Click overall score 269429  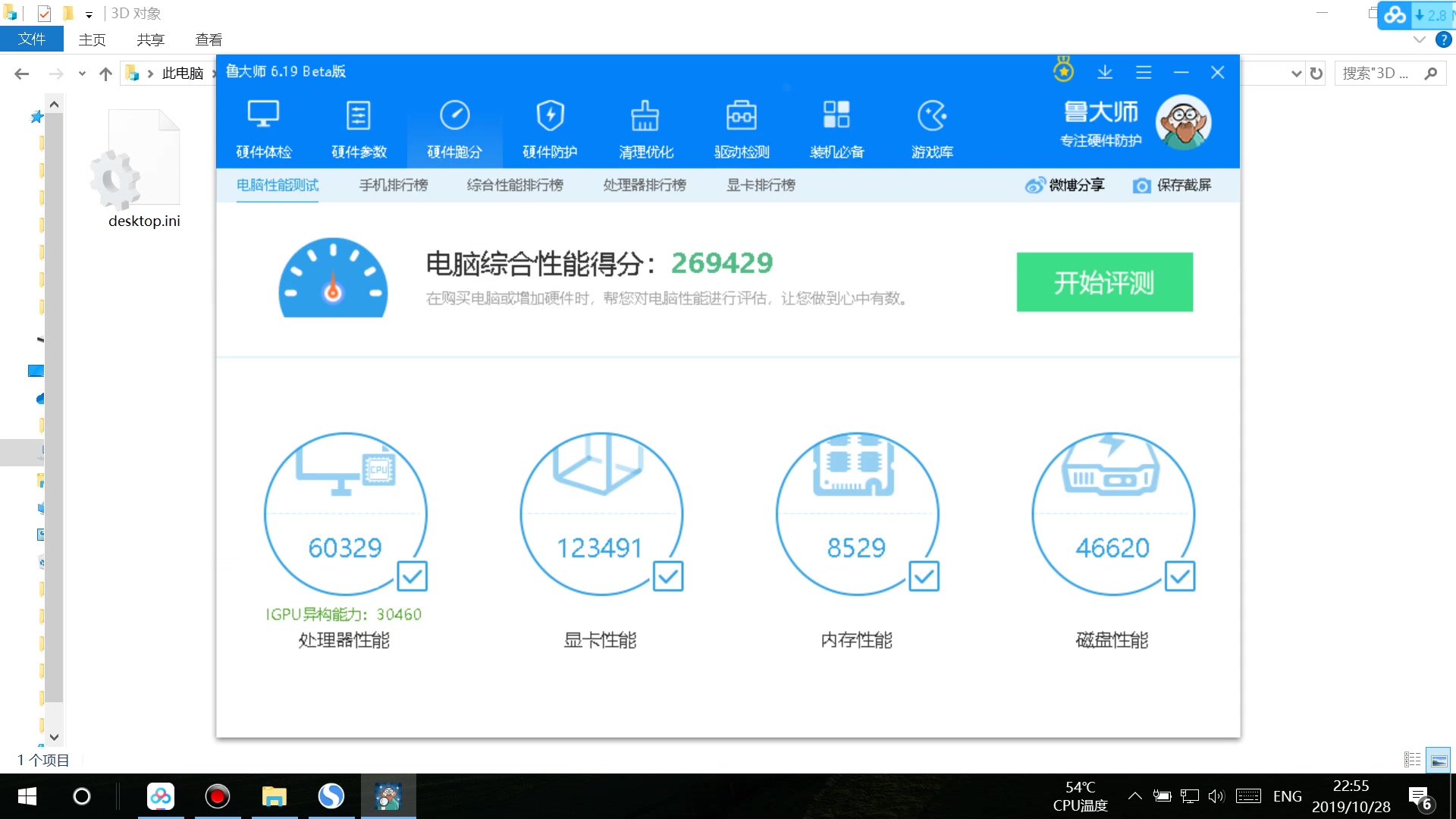[x=722, y=263]
